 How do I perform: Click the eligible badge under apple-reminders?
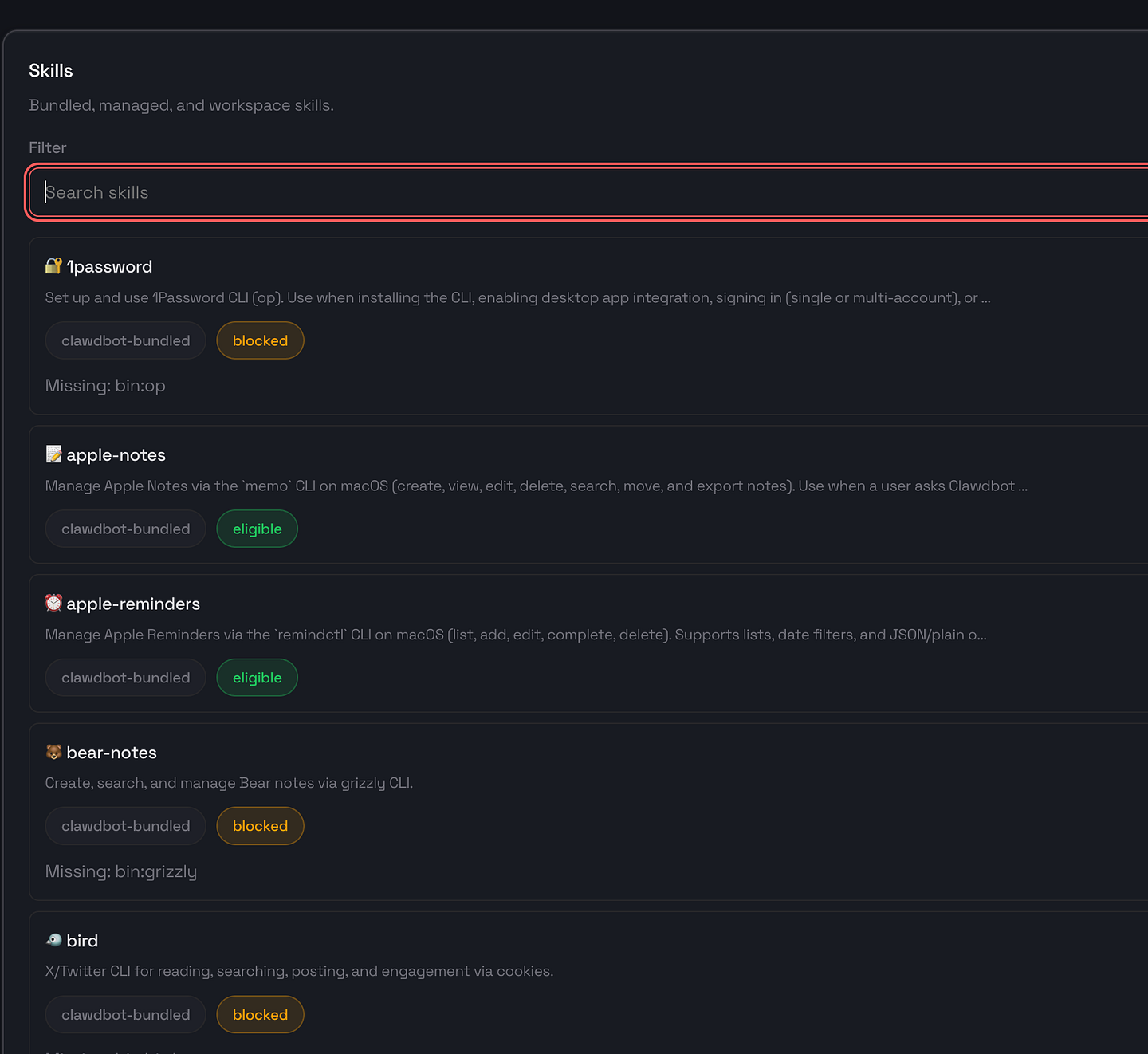pos(257,678)
